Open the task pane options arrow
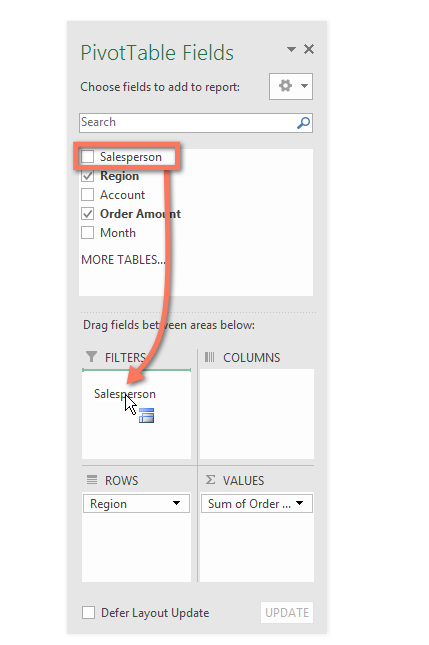This screenshot has width=429, height=645. click(x=291, y=49)
